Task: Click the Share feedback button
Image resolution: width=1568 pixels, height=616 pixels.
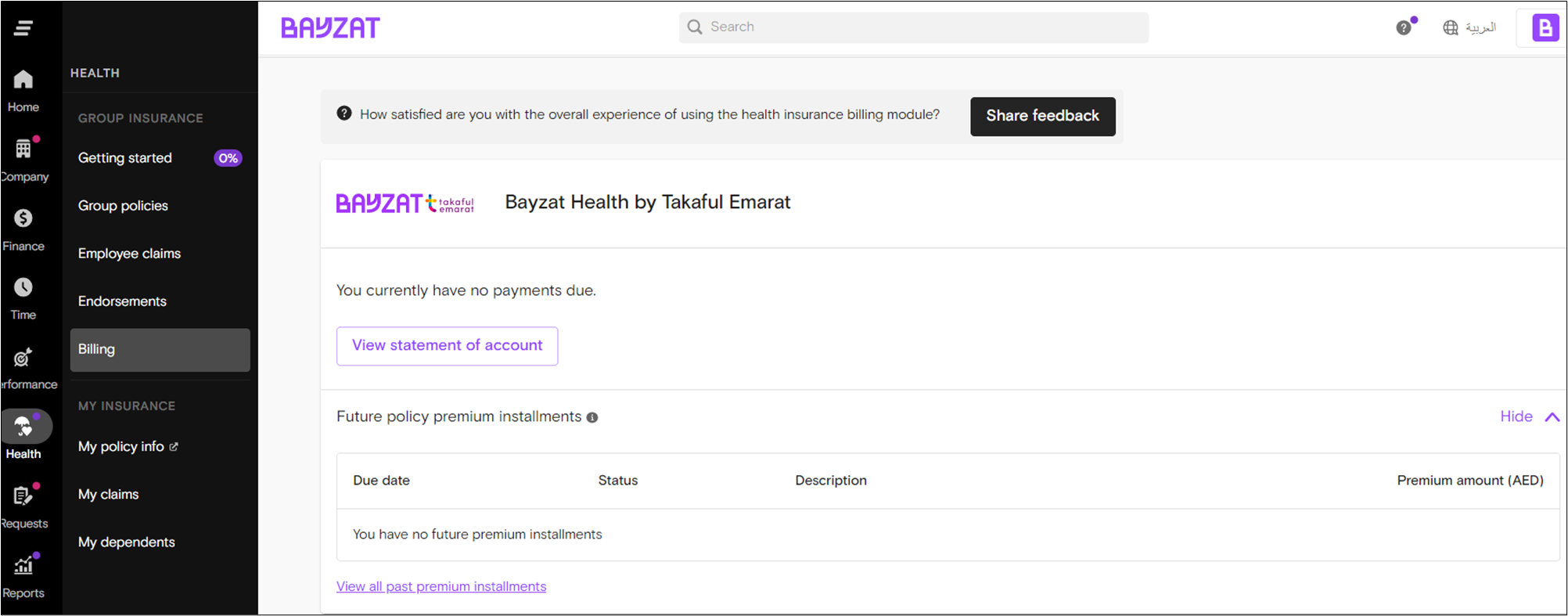Action: [1042, 117]
